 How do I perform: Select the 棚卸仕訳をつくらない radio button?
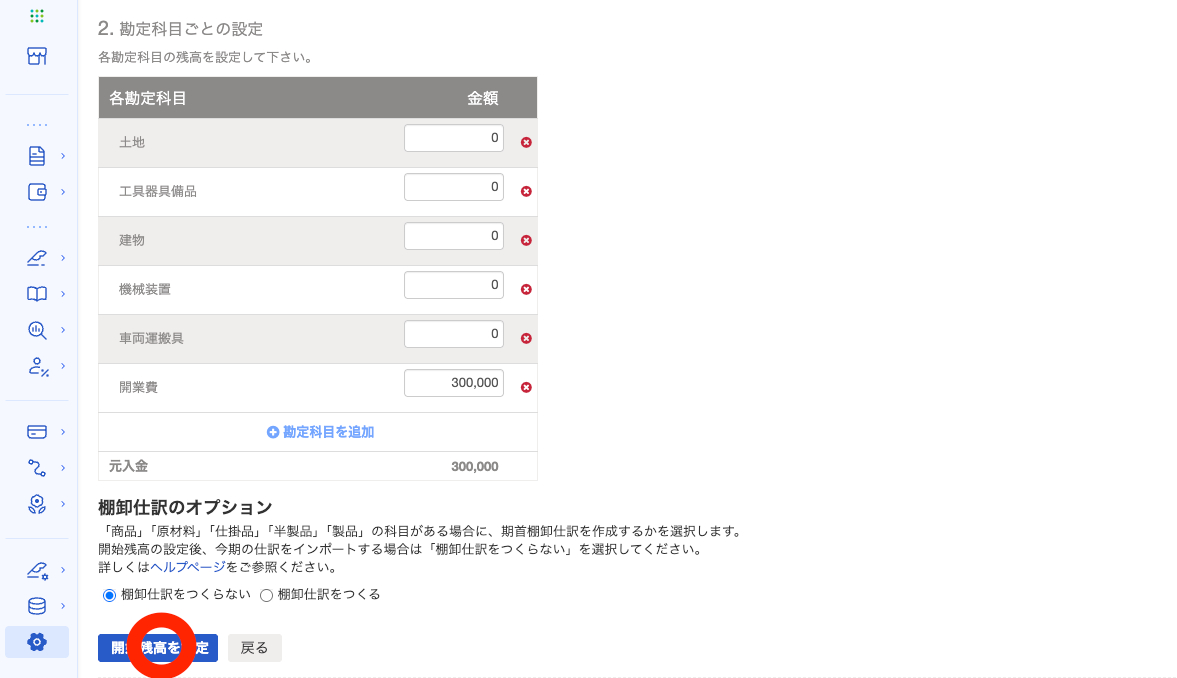108,595
